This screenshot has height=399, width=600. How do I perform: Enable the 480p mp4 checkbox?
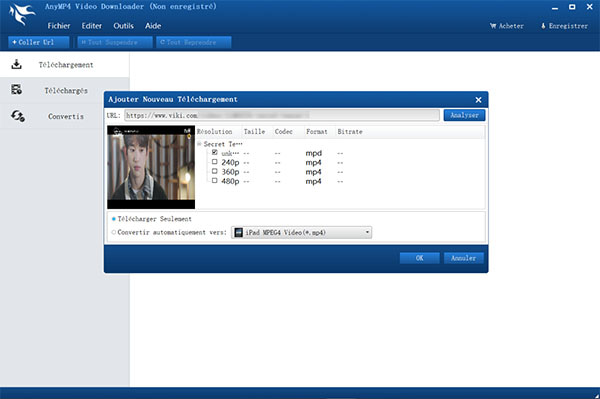pos(215,180)
